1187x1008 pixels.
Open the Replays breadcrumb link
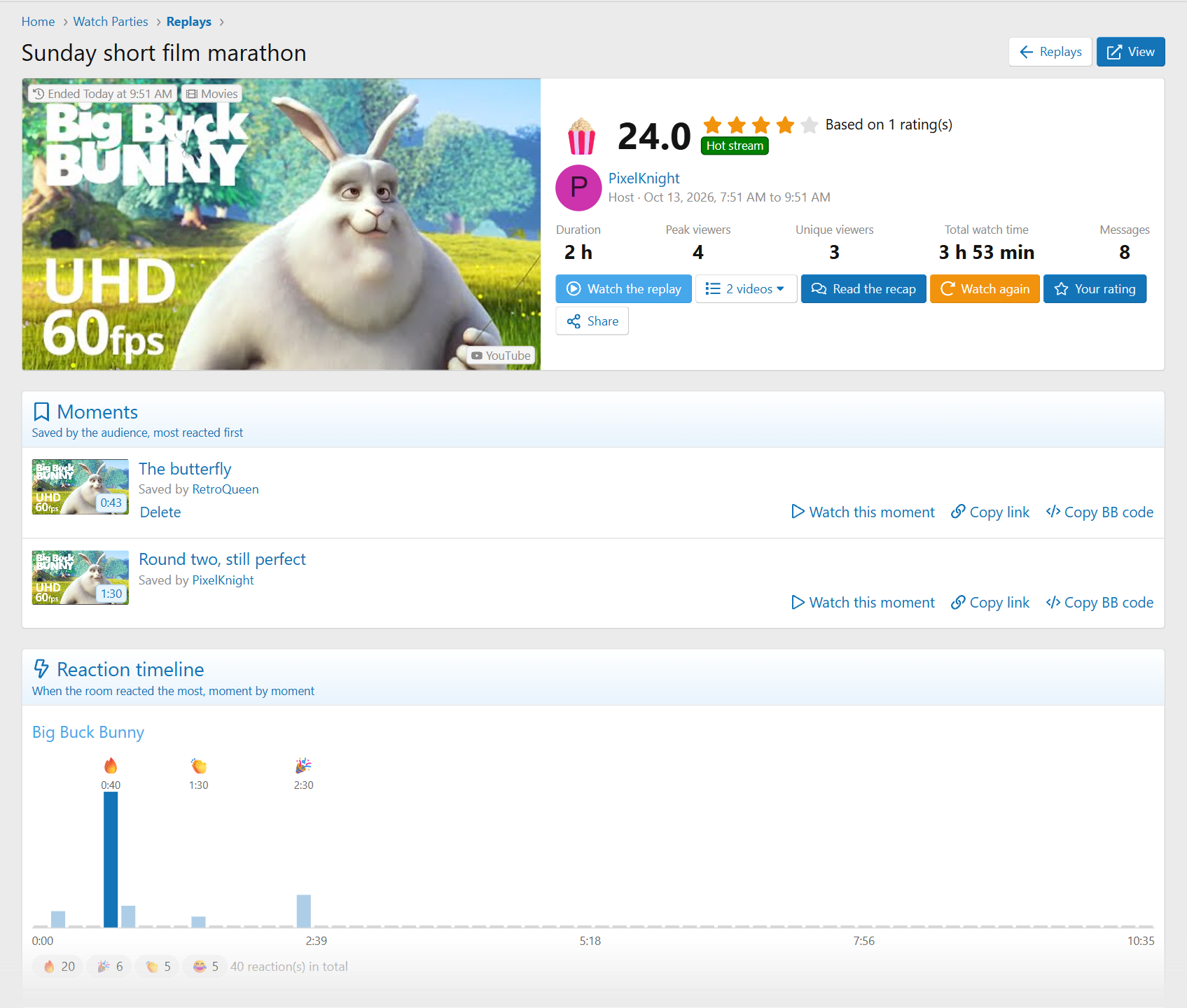click(189, 22)
